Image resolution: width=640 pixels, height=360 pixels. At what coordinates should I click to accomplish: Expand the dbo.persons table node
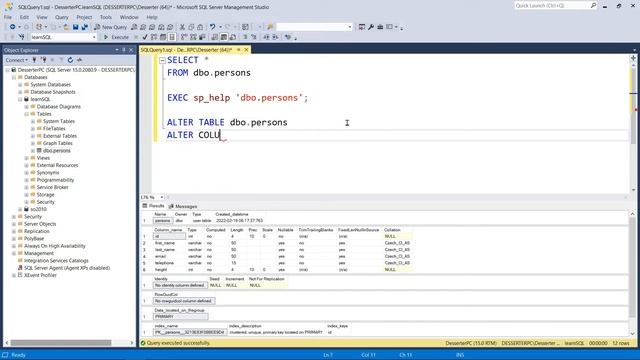[33, 151]
